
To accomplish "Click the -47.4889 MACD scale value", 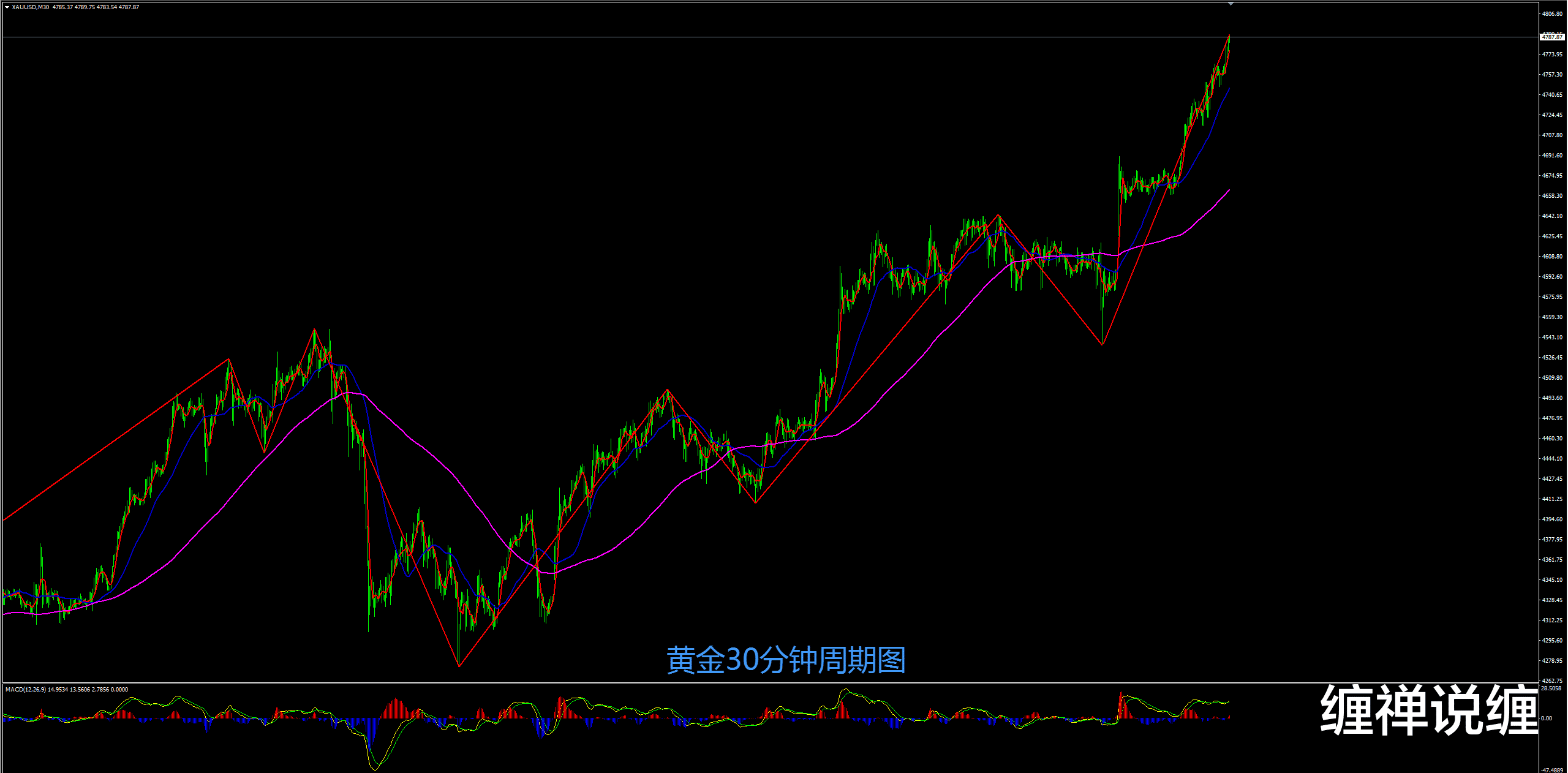I will (x=1552, y=770).
